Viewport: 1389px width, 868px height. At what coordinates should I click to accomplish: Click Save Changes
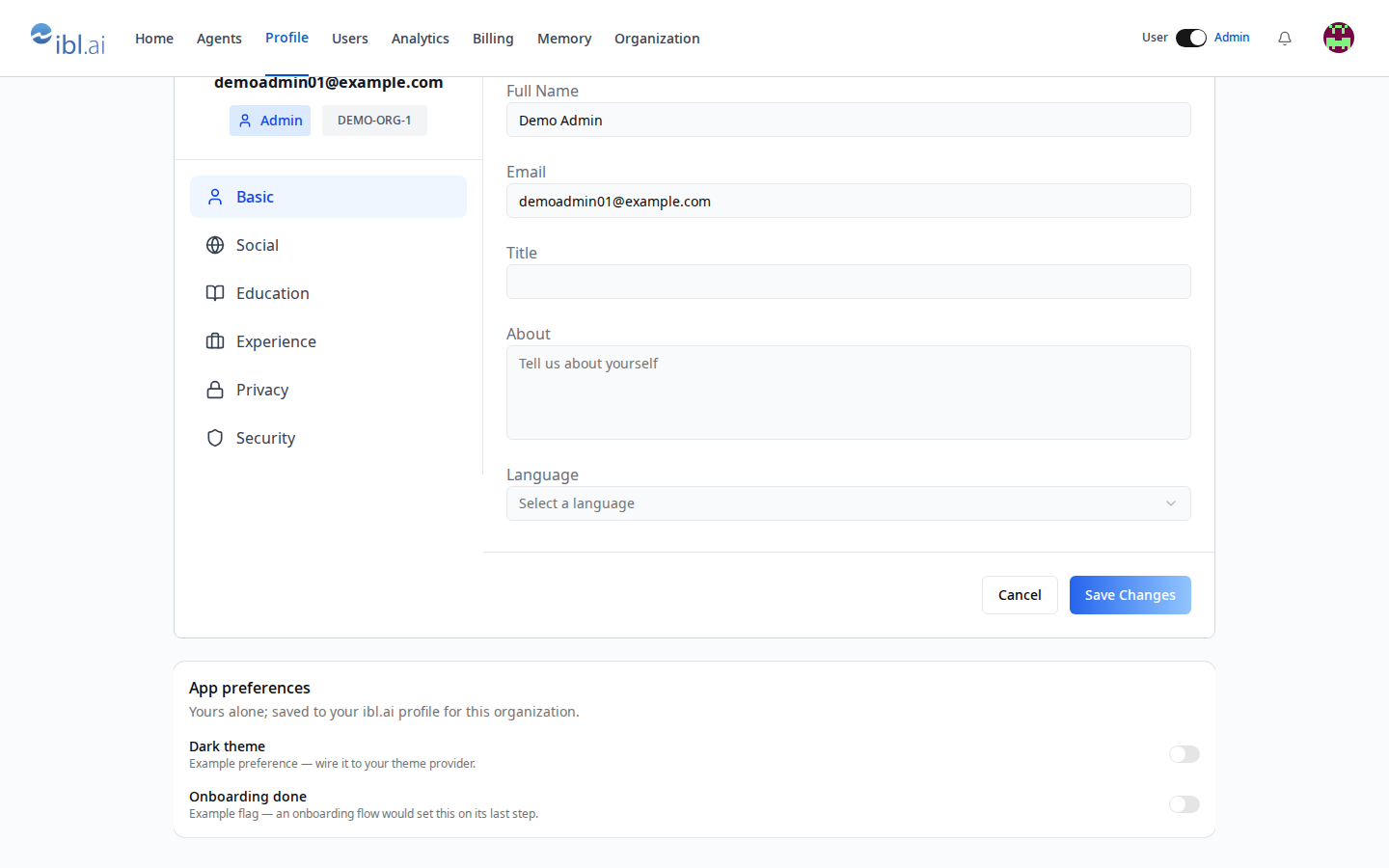[x=1130, y=595]
